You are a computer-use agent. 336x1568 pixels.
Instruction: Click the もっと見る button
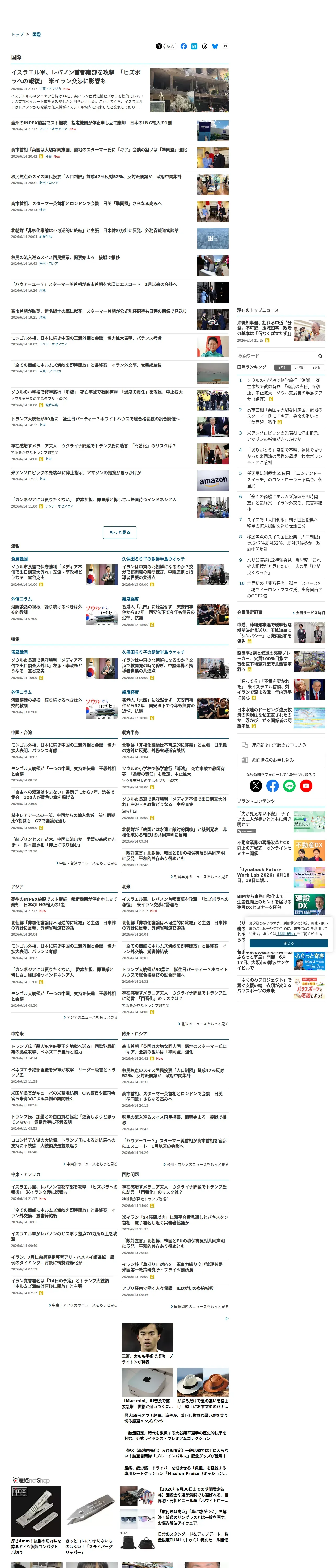click(120, 533)
